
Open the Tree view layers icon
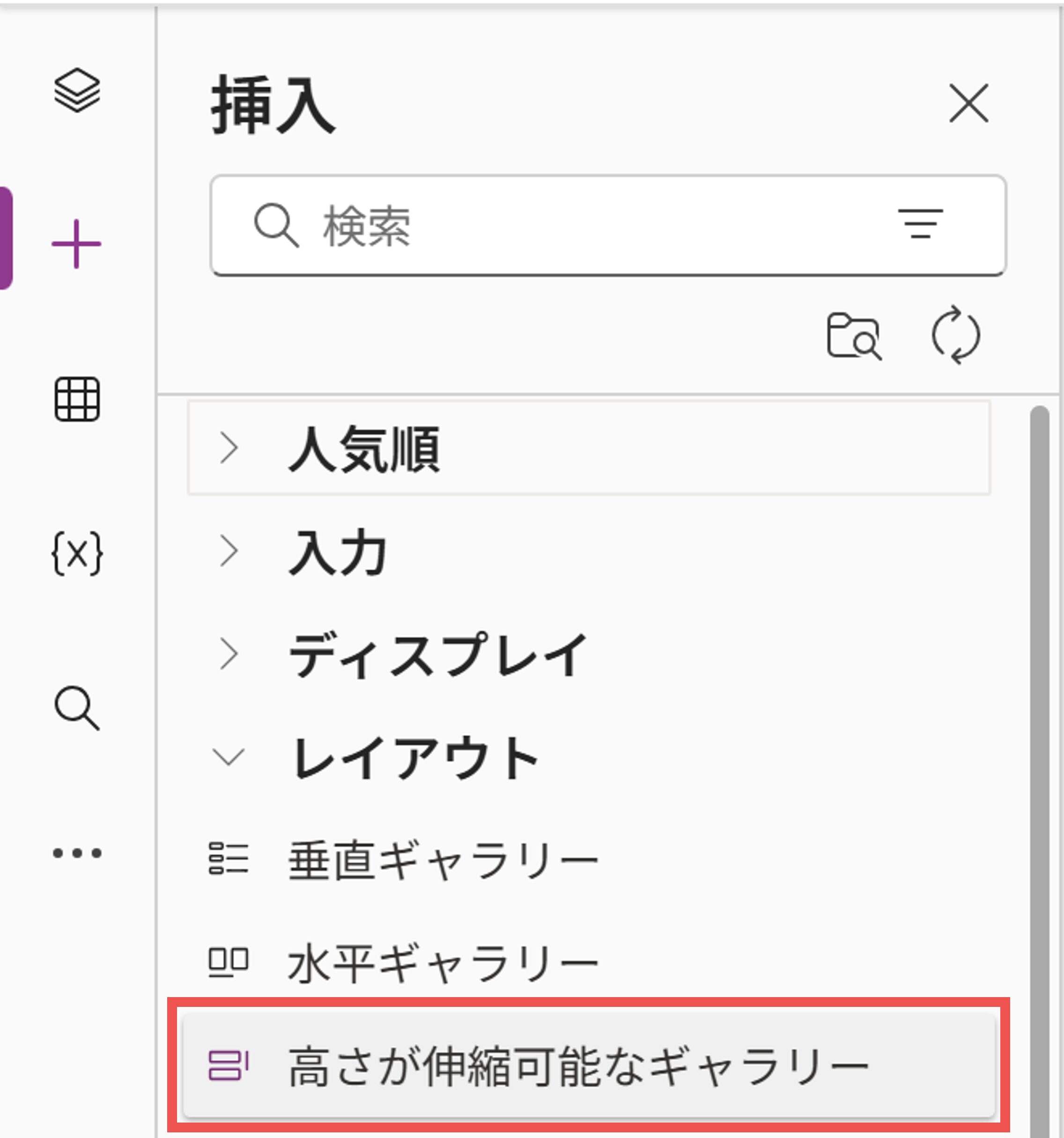[x=77, y=90]
